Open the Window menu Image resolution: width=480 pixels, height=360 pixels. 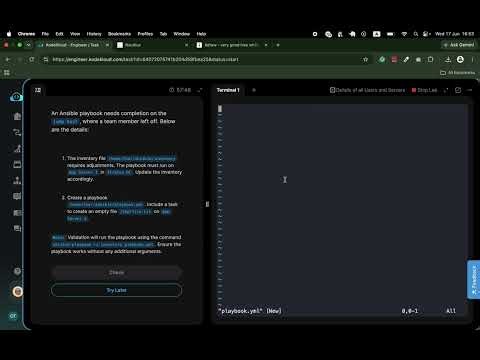(x=182, y=34)
